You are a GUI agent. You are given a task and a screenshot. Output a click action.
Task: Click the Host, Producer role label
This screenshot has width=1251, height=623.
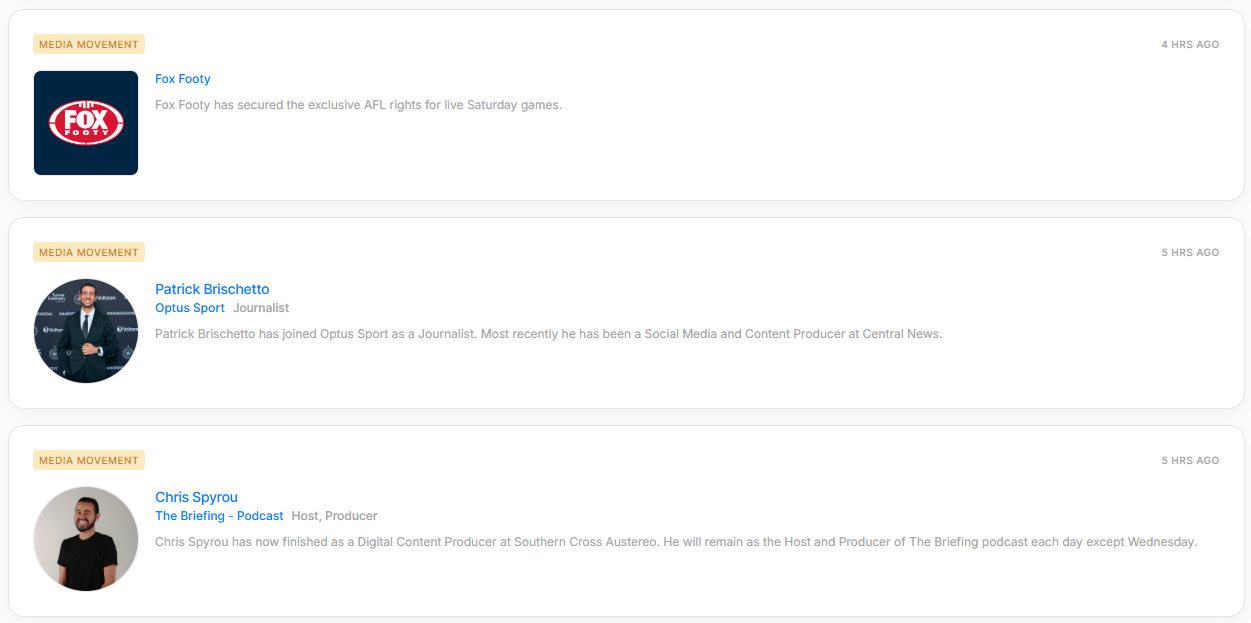click(x=334, y=516)
